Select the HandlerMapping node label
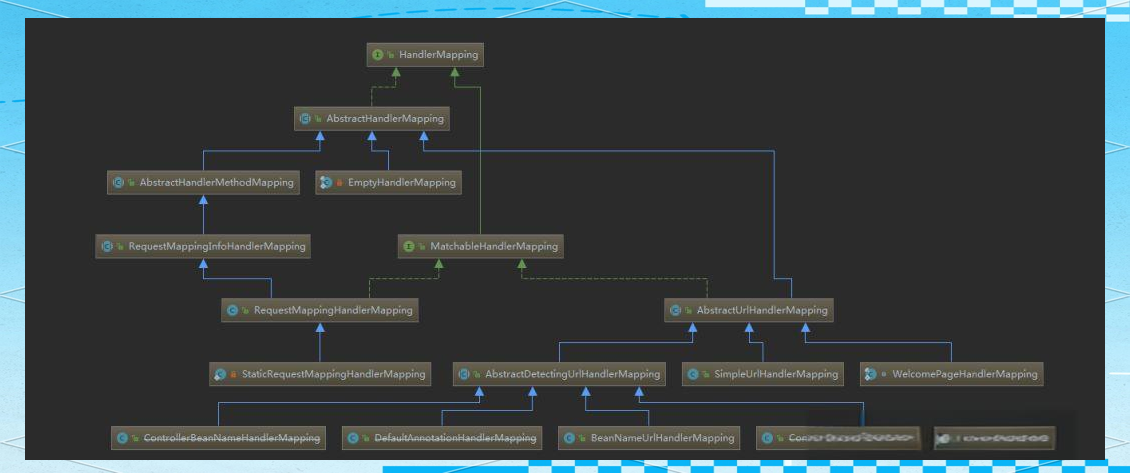 438,55
